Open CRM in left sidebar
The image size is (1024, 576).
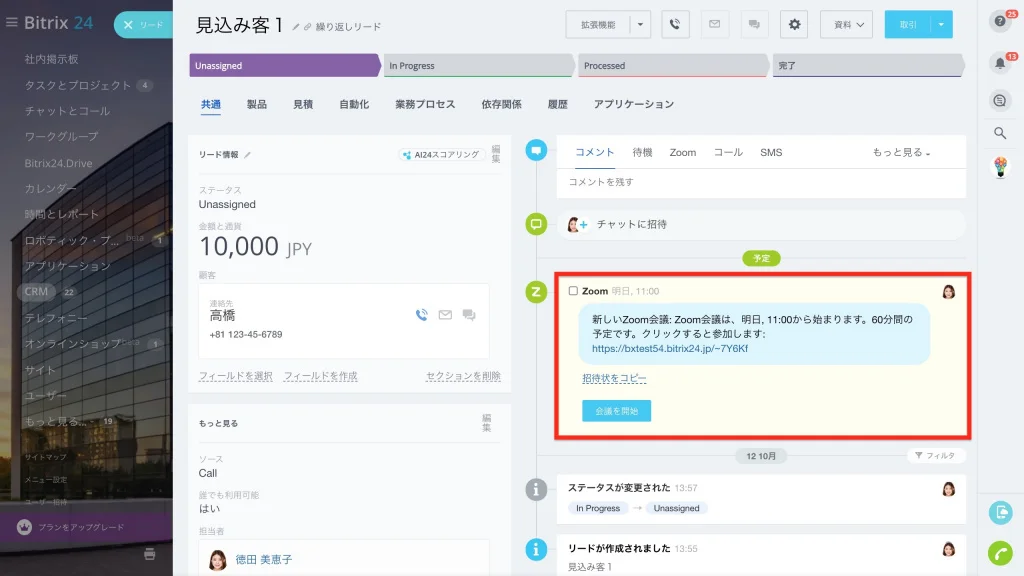[x=36, y=291]
